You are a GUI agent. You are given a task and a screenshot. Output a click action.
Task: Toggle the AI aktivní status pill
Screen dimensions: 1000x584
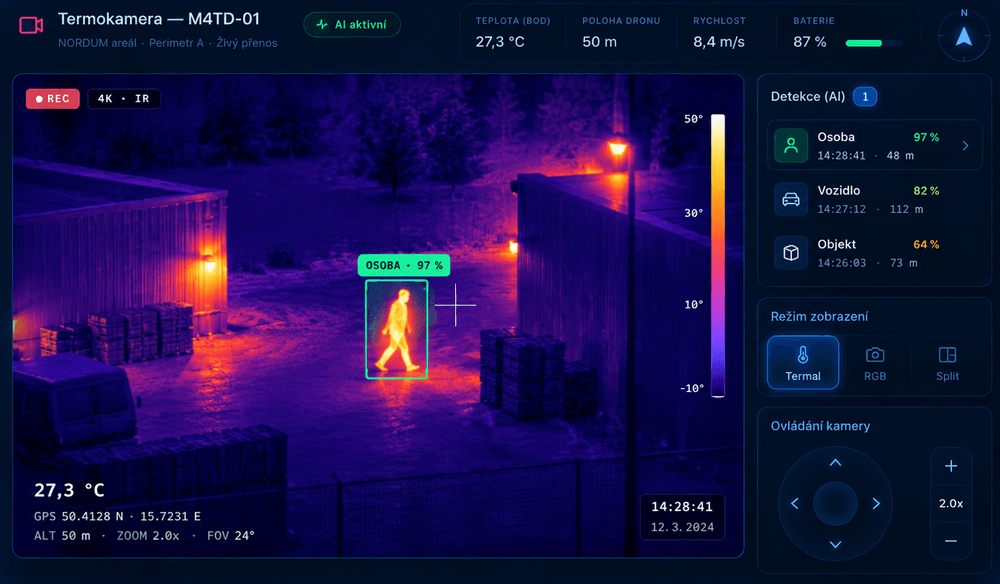pos(352,25)
